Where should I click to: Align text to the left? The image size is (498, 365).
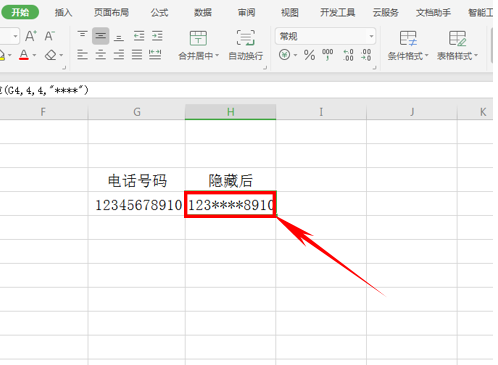(x=82, y=55)
